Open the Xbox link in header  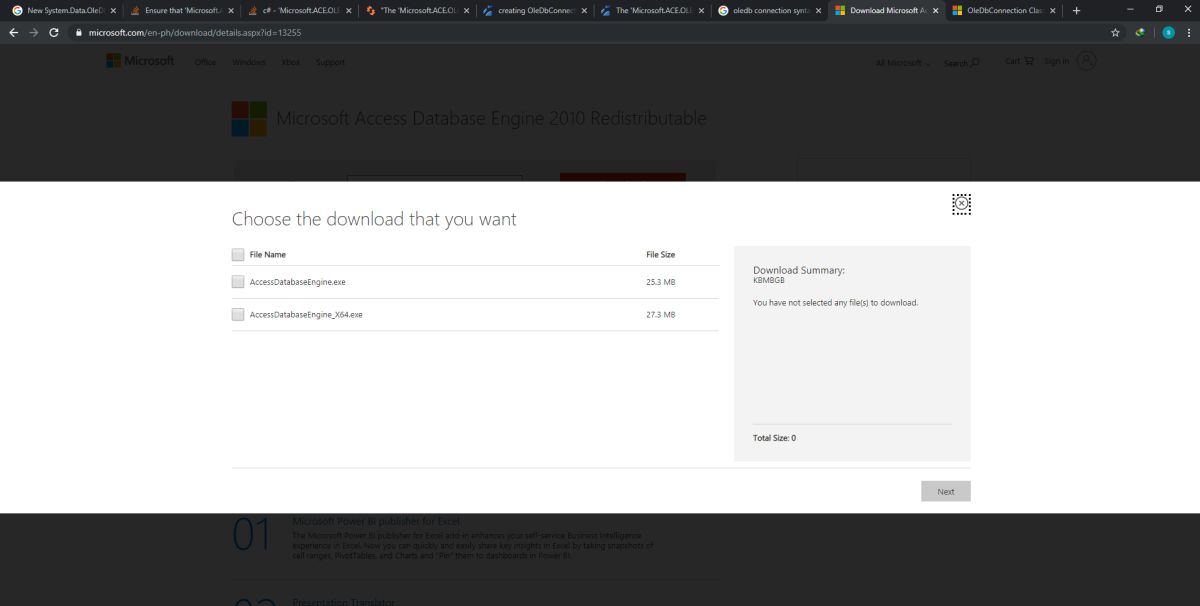pos(291,62)
